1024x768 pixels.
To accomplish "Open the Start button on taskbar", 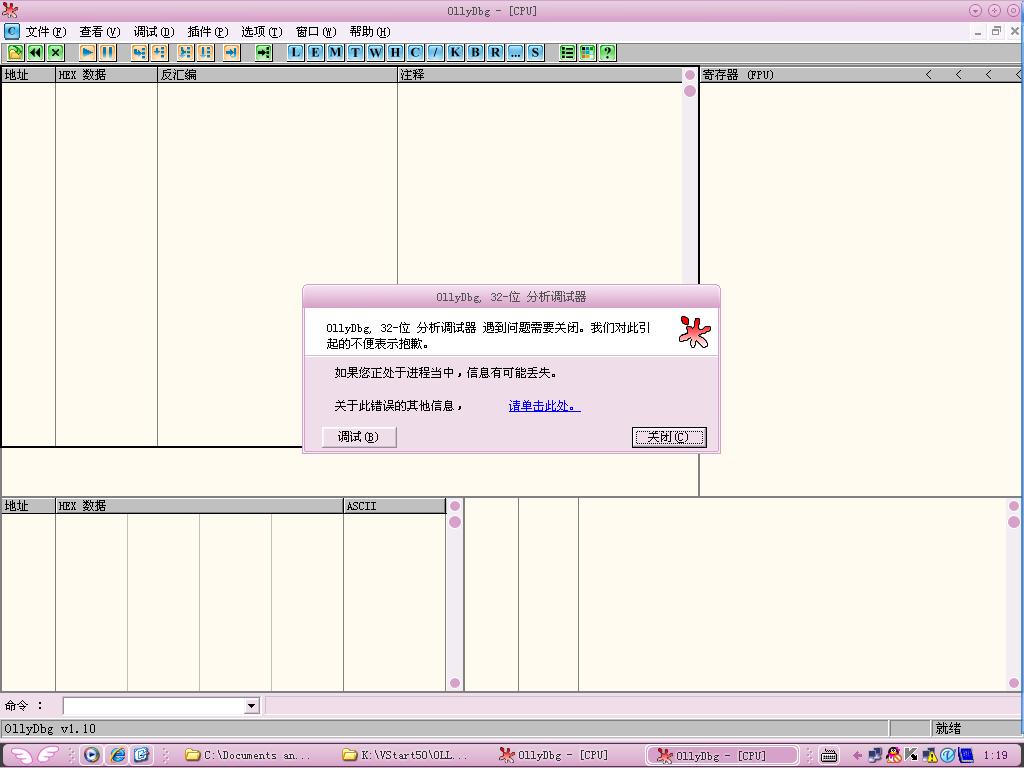I will [34, 755].
